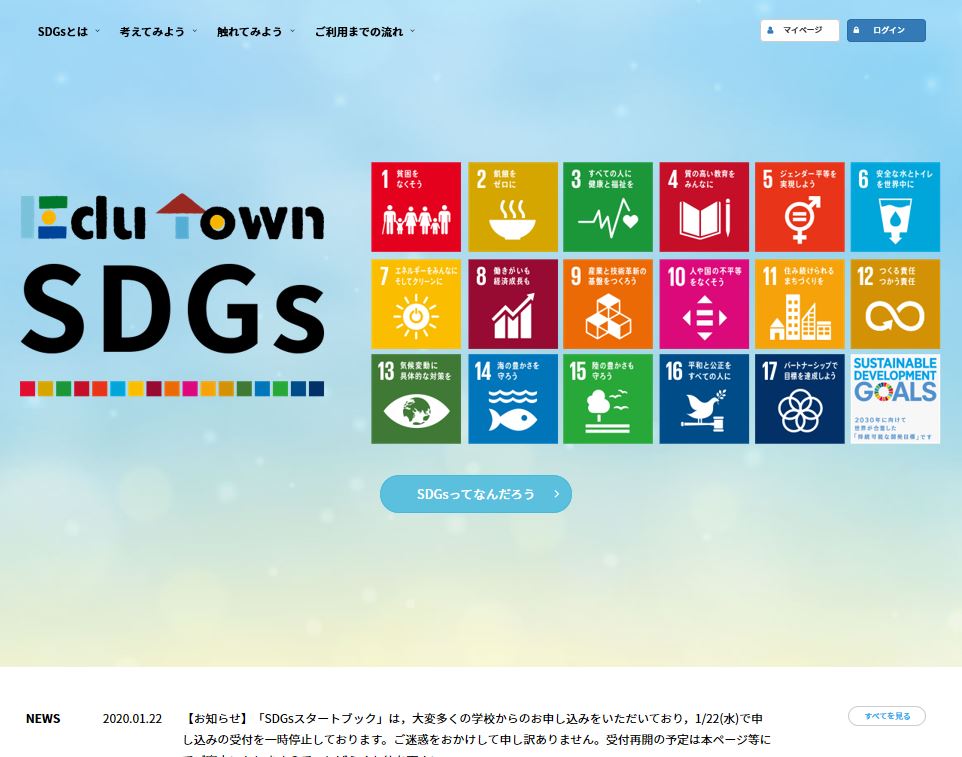Click the ログイン button
Image resolution: width=962 pixels, height=757 pixels.
point(886,30)
